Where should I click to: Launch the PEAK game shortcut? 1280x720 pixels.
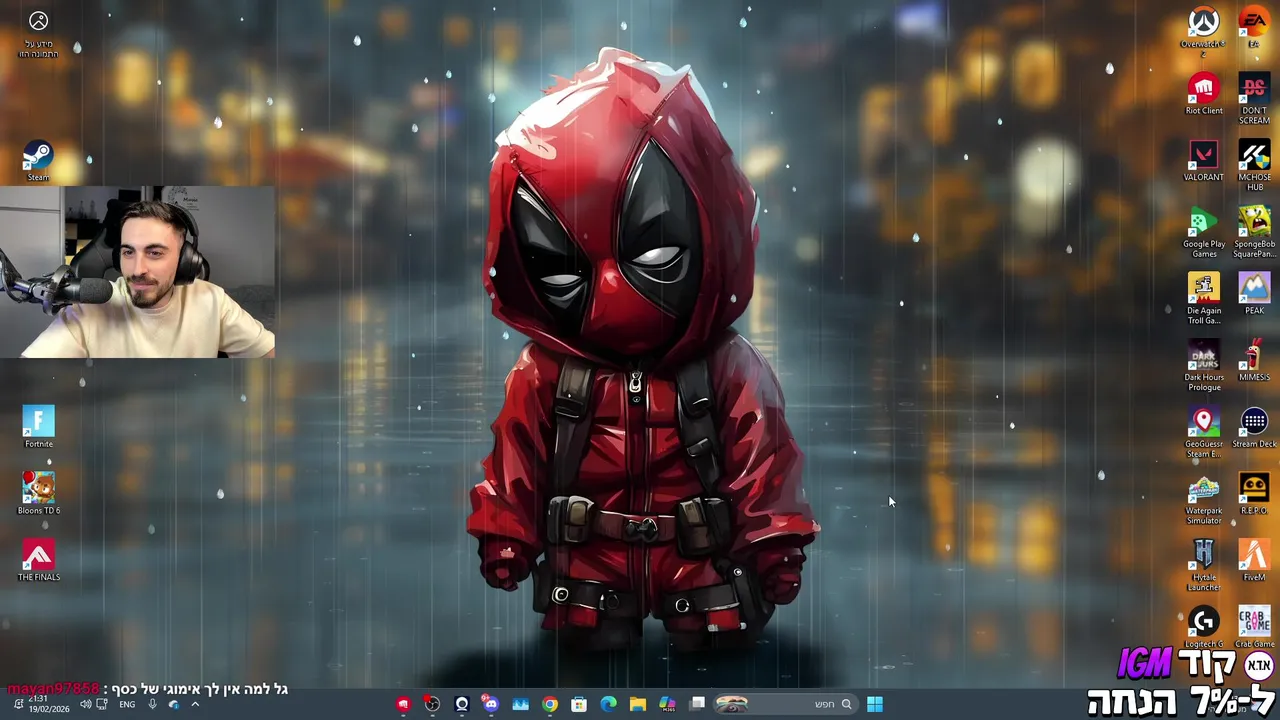1254,294
